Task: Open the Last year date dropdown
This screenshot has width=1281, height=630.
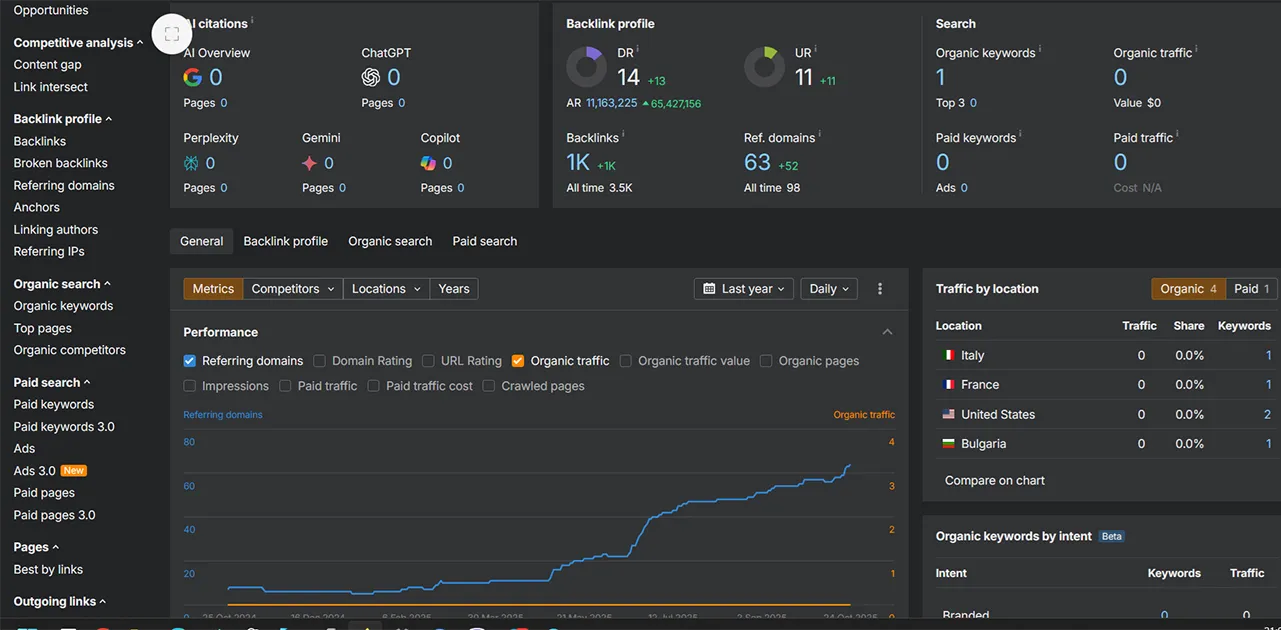Action: click(744, 289)
